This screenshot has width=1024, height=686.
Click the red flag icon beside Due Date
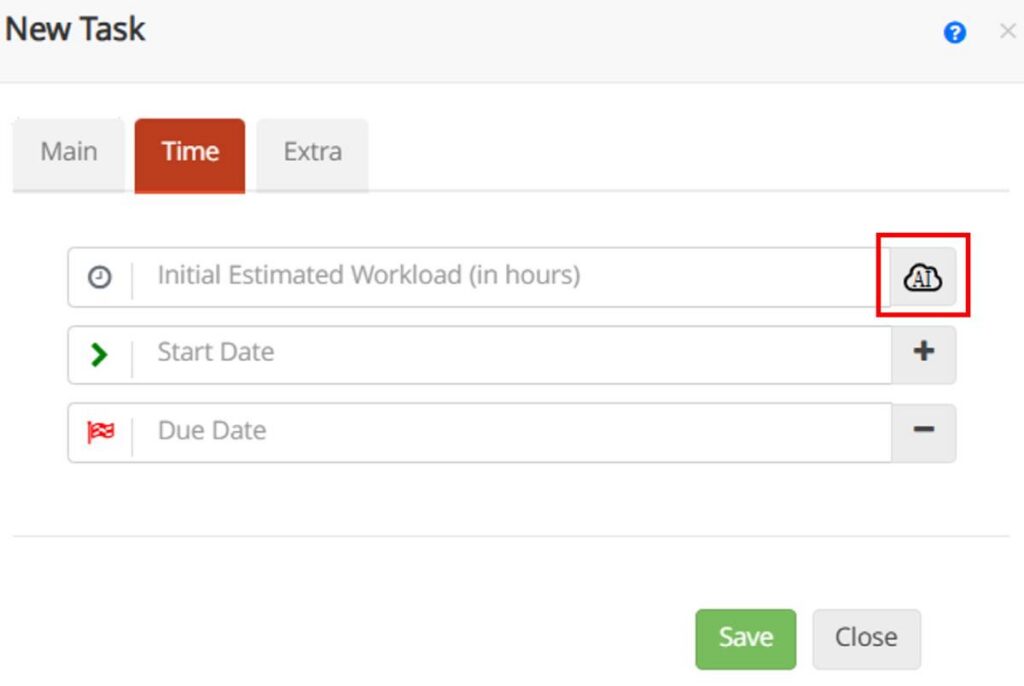click(x=99, y=432)
